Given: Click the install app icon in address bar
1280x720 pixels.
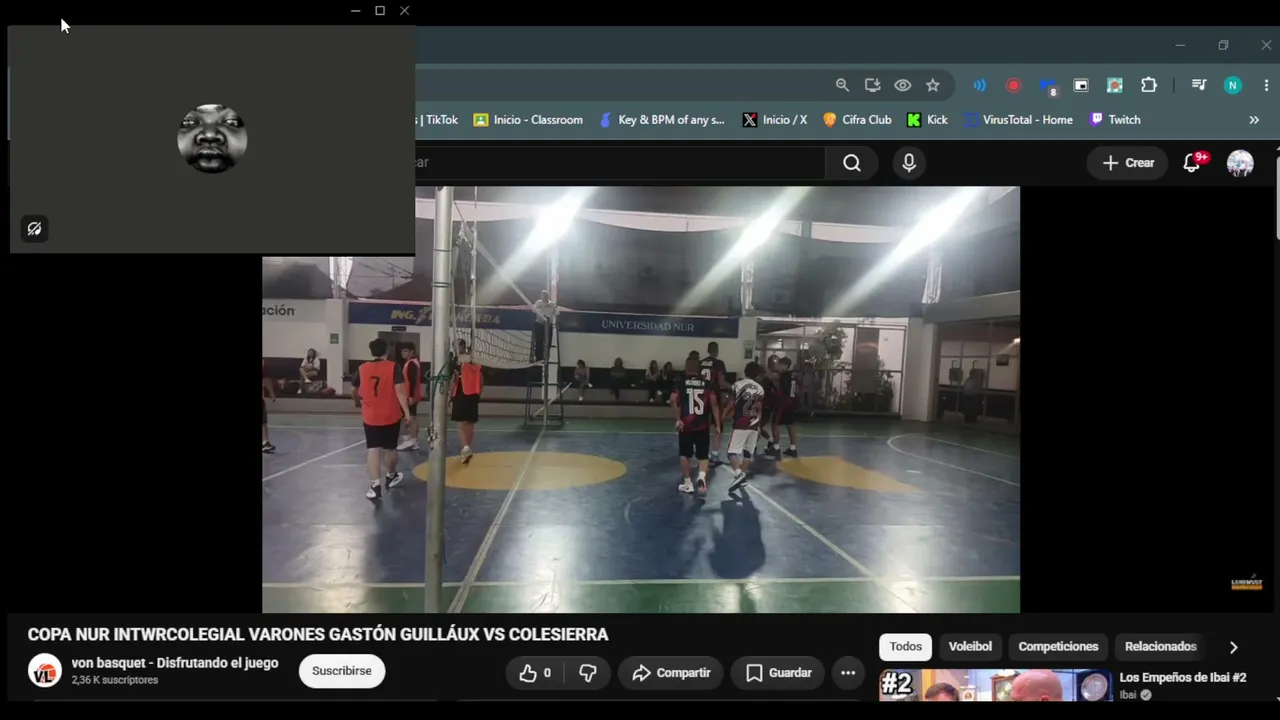Looking at the screenshot, I should pyautogui.click(x=872, y=85).
